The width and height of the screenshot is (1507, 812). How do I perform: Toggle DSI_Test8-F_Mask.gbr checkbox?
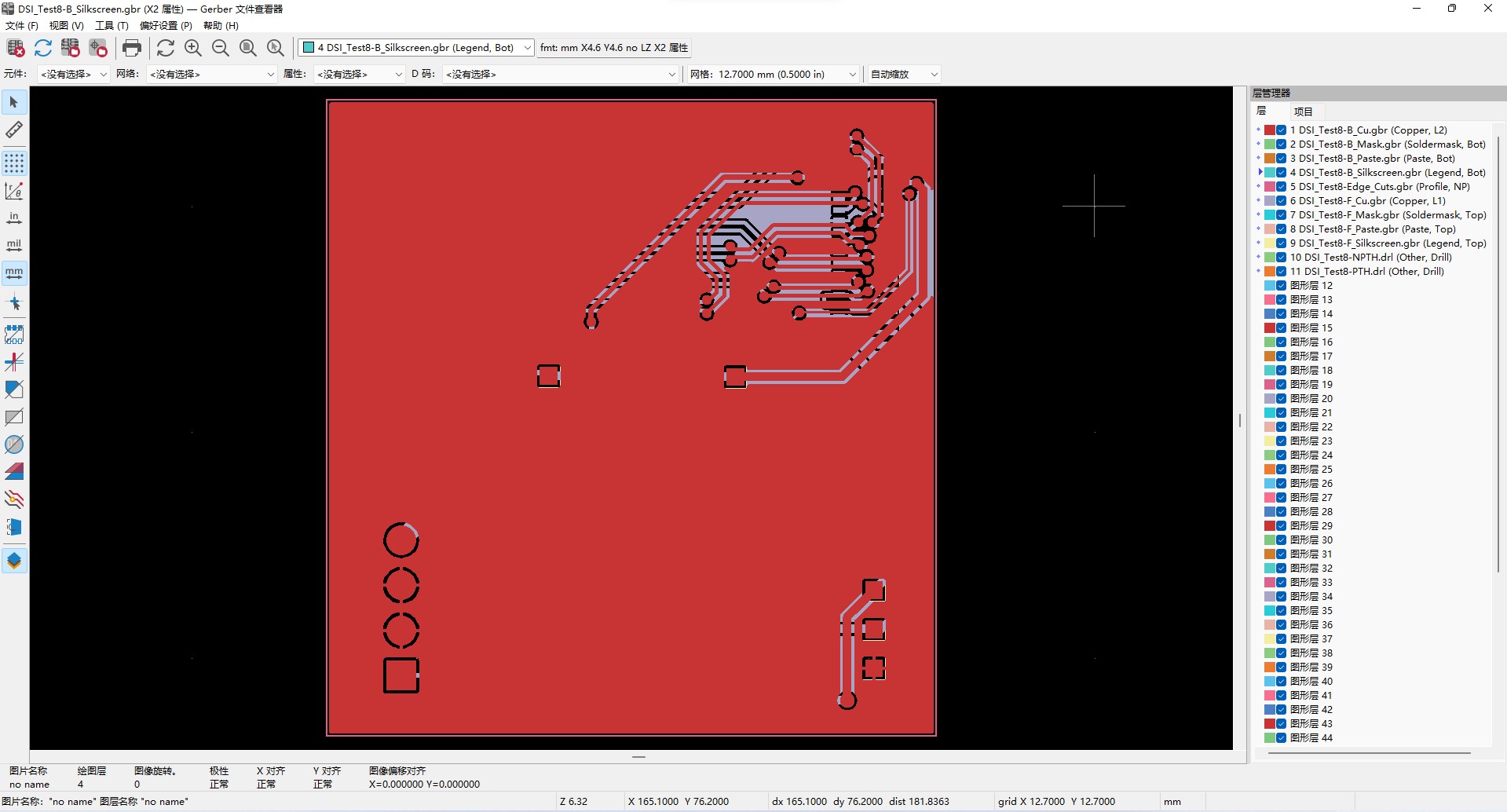(x=1281, y=215)
